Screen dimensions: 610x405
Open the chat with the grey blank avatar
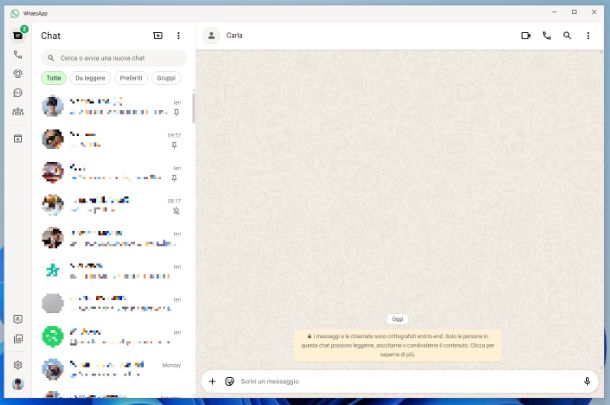(x=113, y=303)
